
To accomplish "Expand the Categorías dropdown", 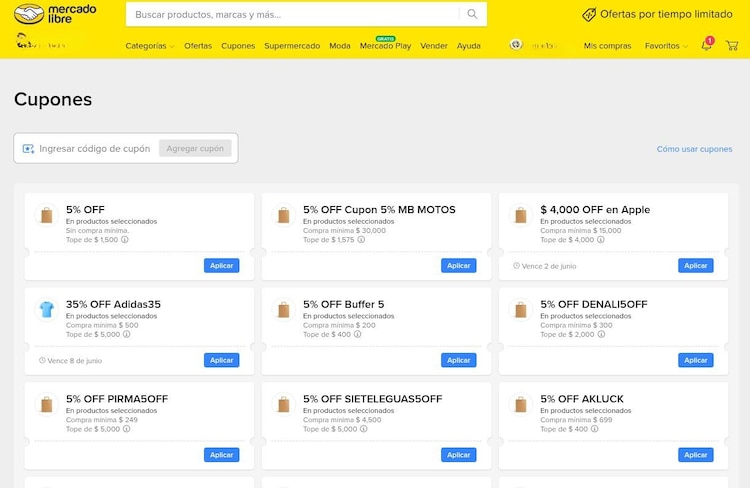I will (x=150, y=46).
